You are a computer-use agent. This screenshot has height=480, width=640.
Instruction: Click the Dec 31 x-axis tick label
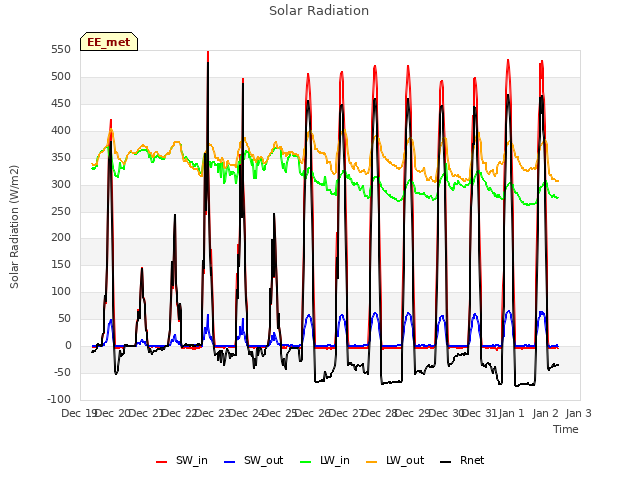(x=480, y=413)
